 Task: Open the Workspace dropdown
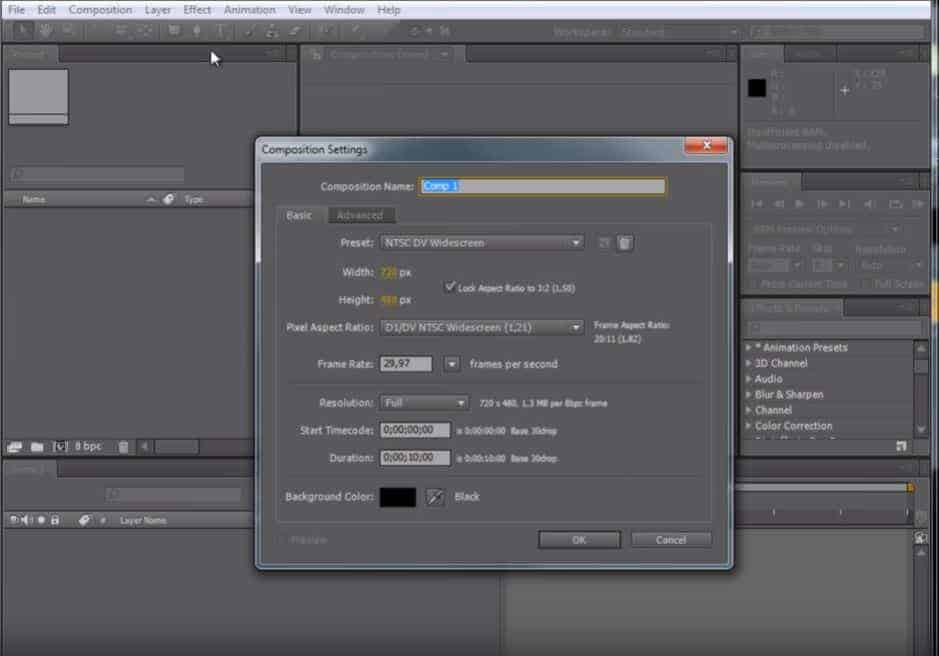tap(680, 31)
